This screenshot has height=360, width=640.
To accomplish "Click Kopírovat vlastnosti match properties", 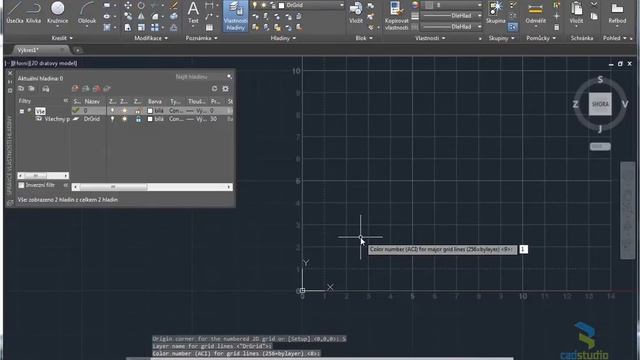I will pos(396,16).
